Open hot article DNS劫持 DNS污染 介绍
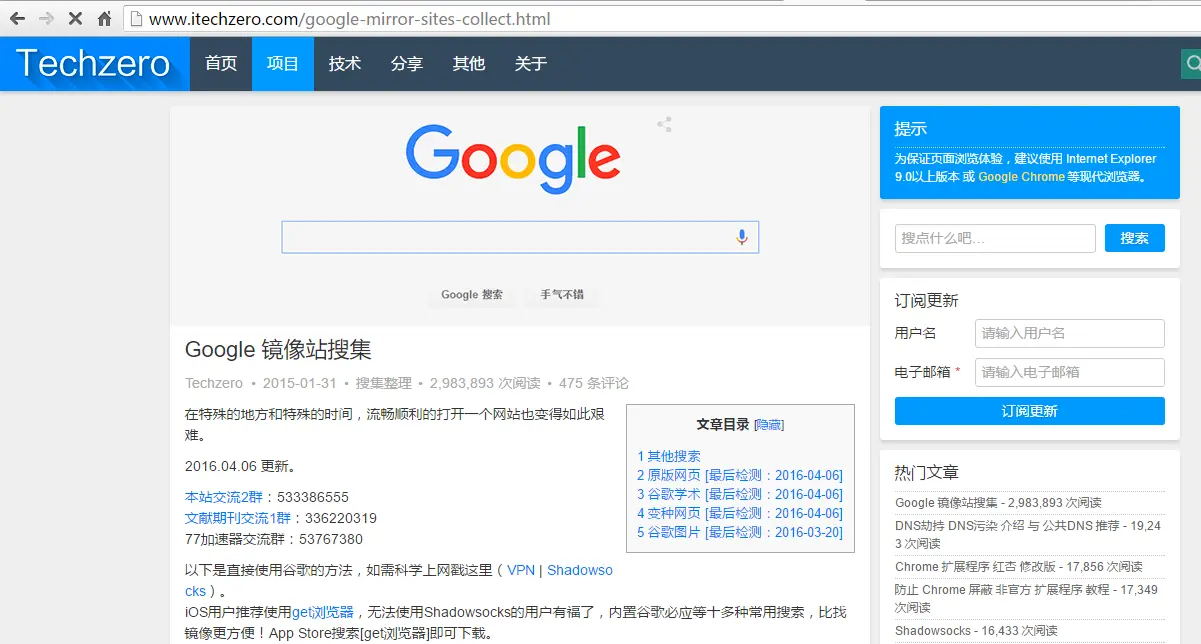 tap(1028, 534)
